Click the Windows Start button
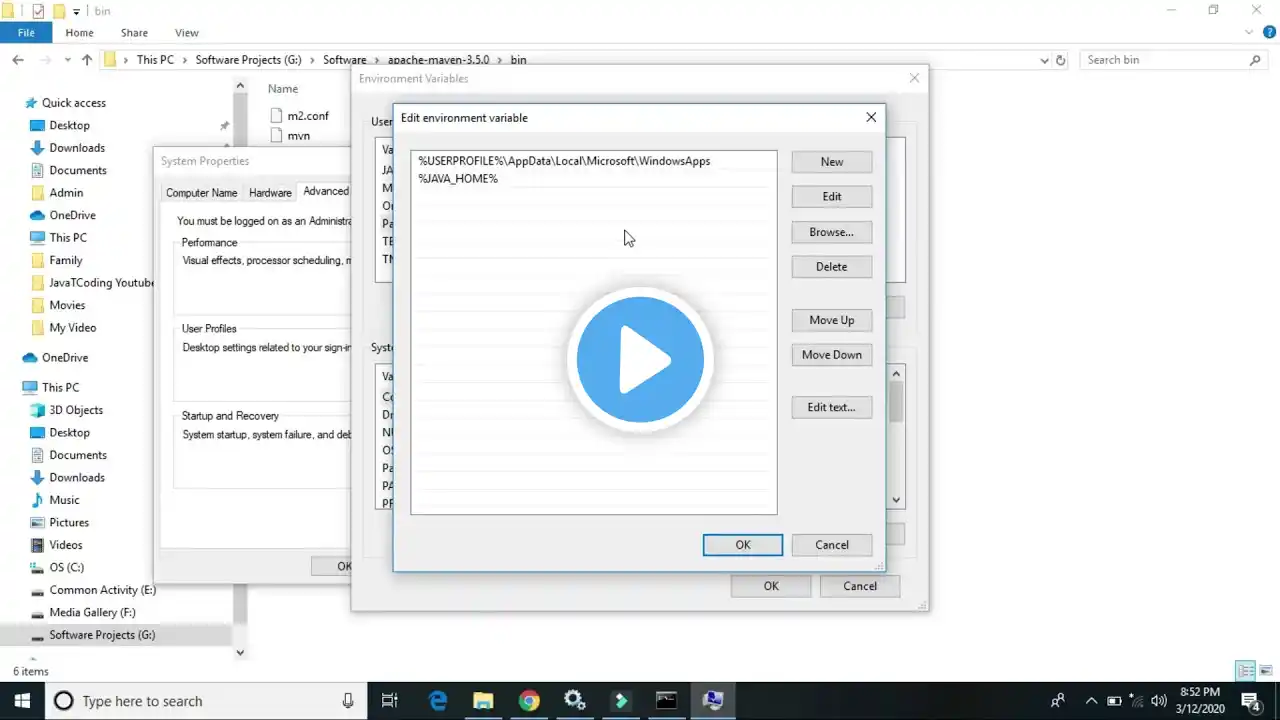Screen dimensions: 1280x720 coord(22,701)
